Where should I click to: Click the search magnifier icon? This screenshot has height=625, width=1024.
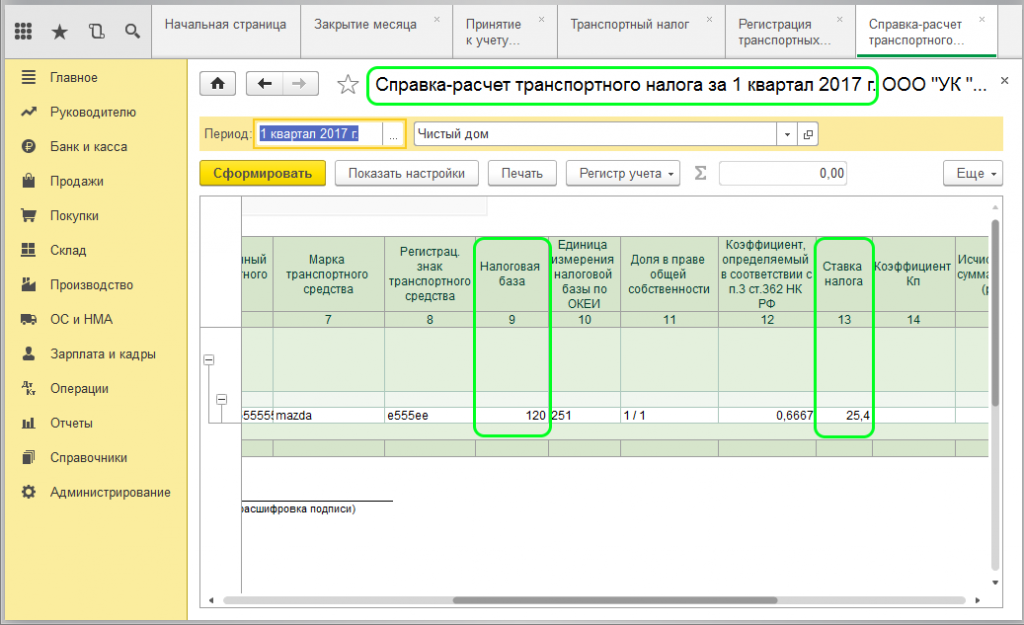tap(132, 31)
